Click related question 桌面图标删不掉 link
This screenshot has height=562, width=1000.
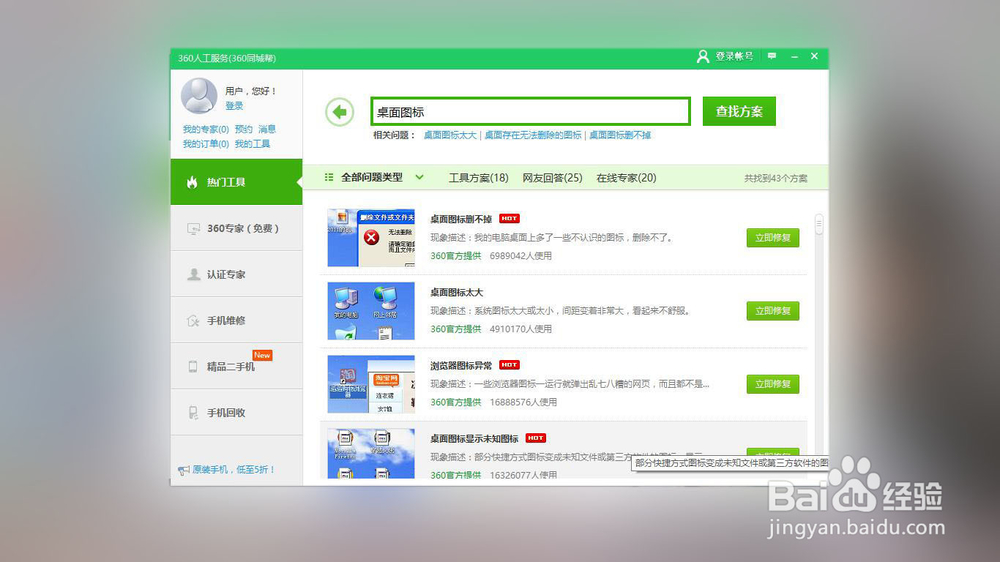click(x=620, y=135)
